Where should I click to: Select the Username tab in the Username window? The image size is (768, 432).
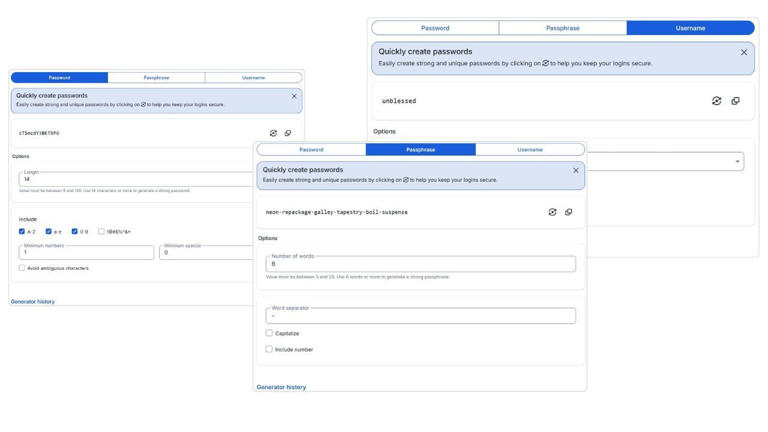click(x=691, y=28)
